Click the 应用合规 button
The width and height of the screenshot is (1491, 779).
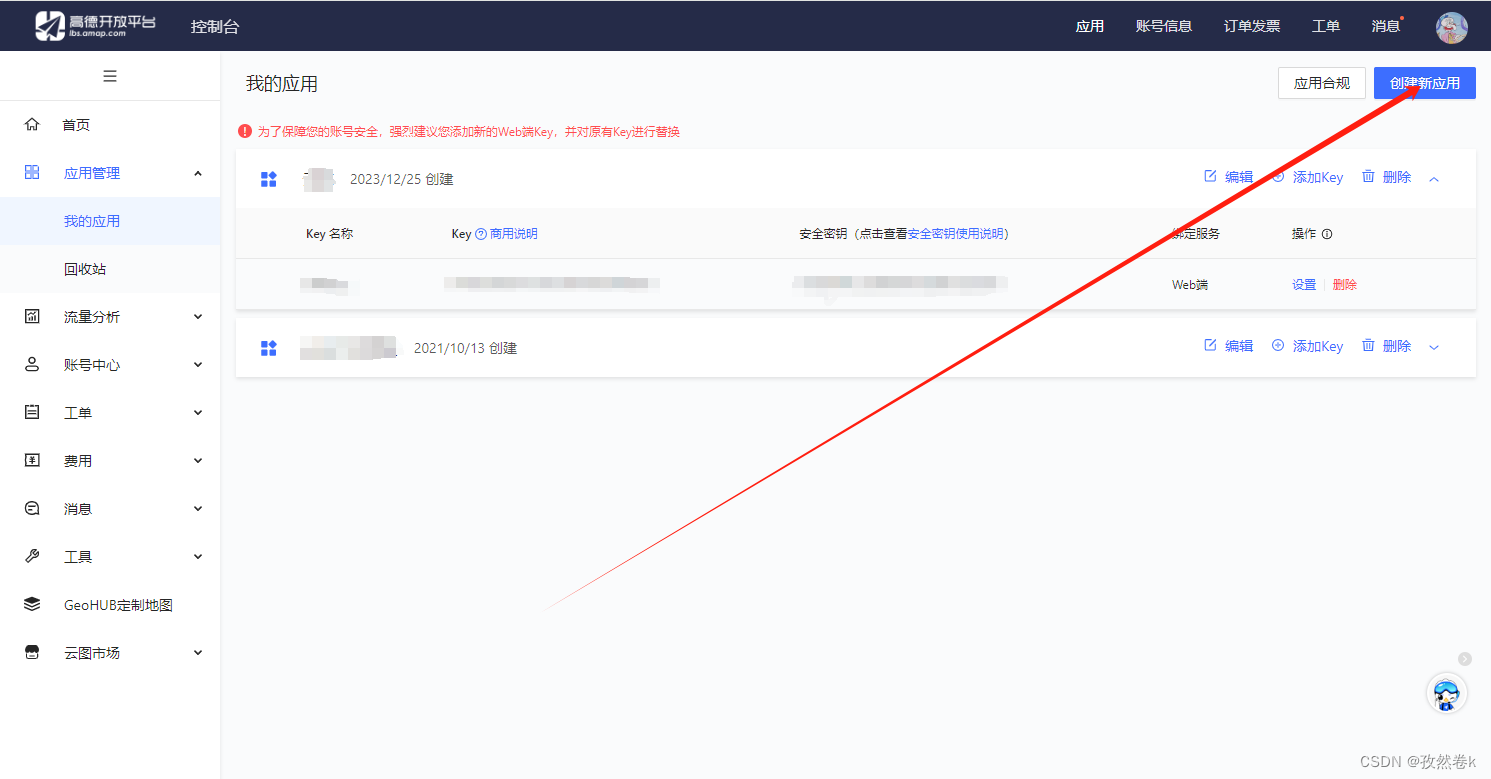tap(1321, 83)
